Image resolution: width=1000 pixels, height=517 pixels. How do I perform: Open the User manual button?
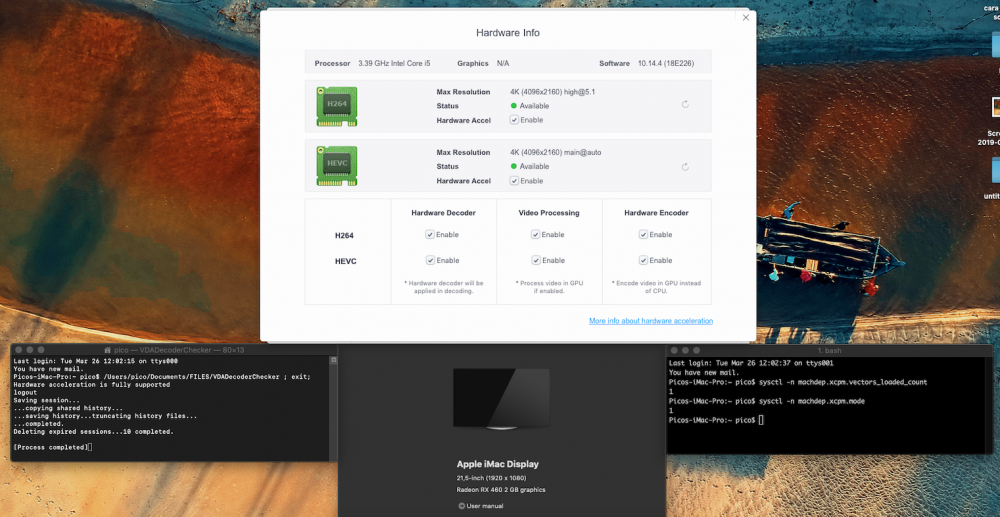(480, 506)
